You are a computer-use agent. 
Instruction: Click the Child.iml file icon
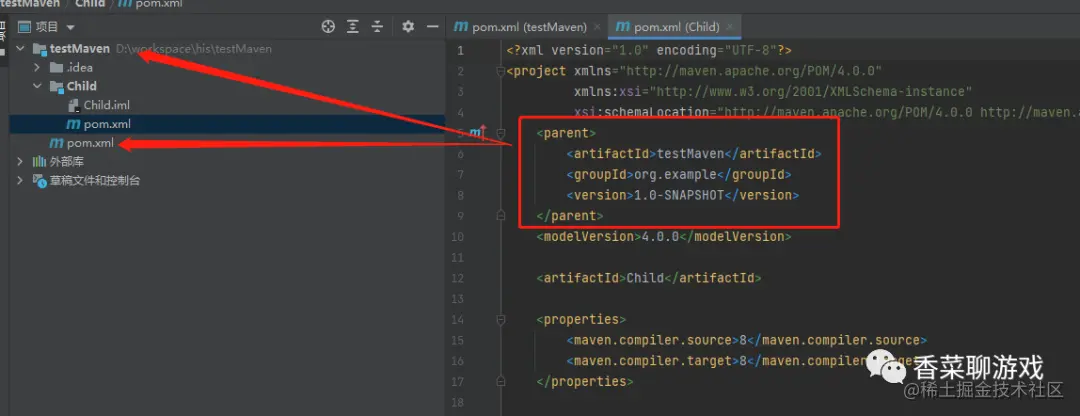74,105
